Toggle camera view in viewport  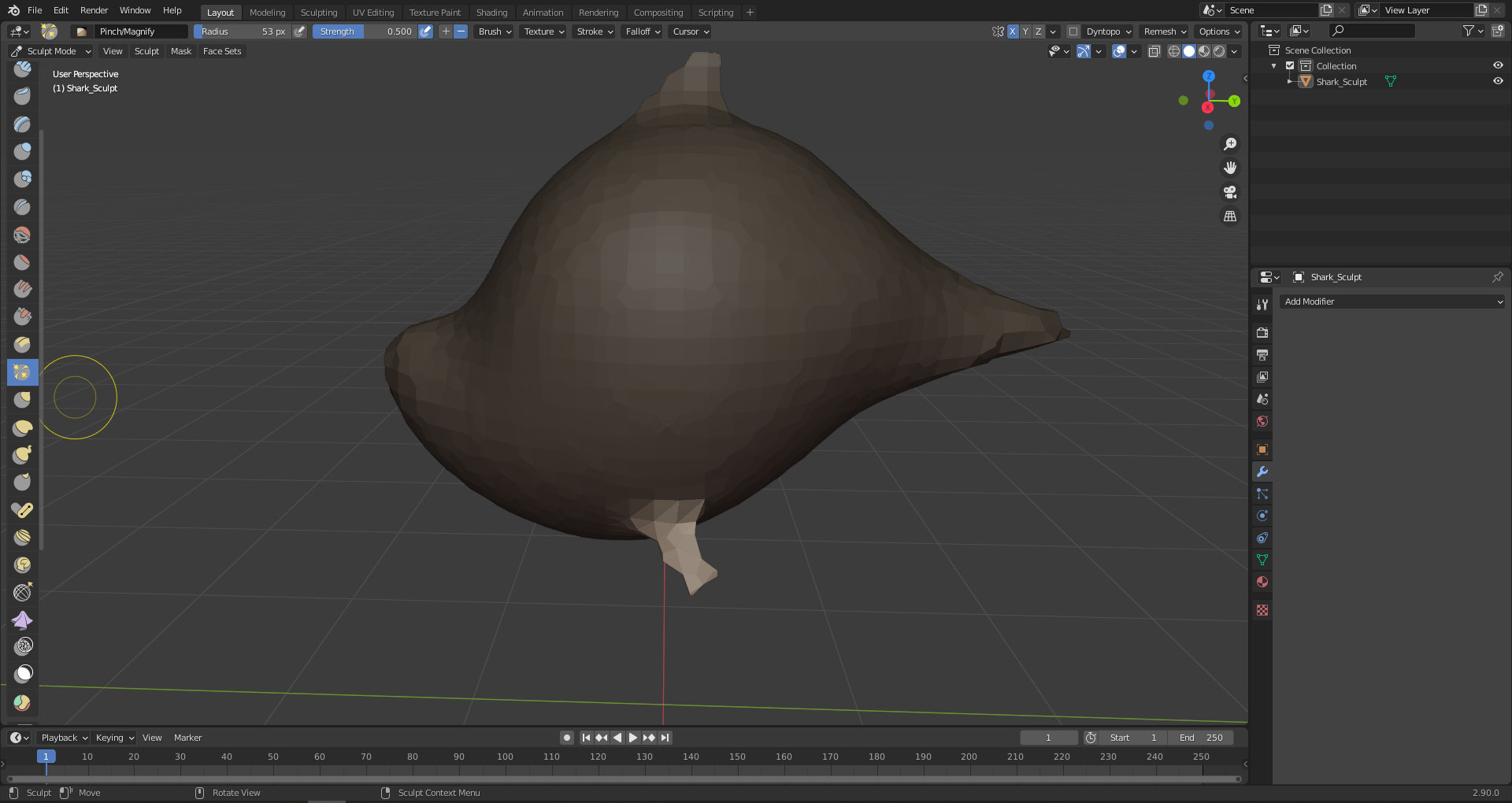[x=1230, y=192]
